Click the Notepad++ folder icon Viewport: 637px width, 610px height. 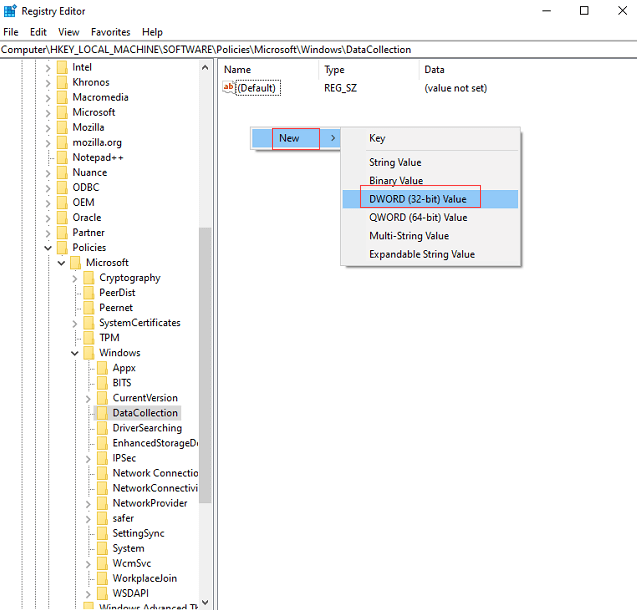pos(62,158)
